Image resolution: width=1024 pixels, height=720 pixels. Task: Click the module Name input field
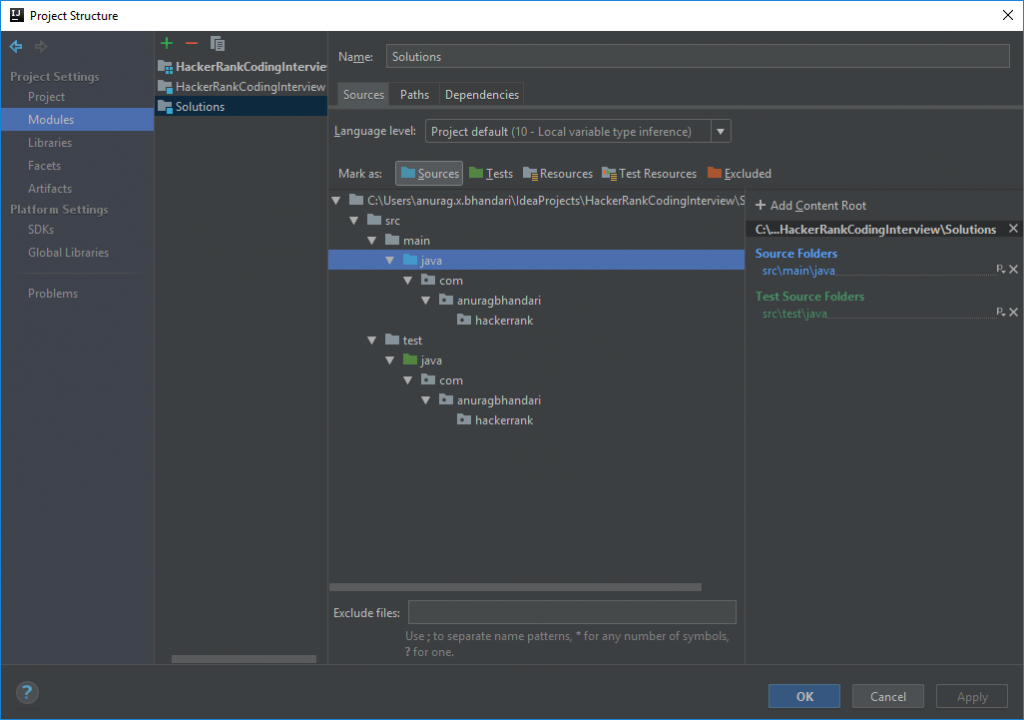[697, 56]
